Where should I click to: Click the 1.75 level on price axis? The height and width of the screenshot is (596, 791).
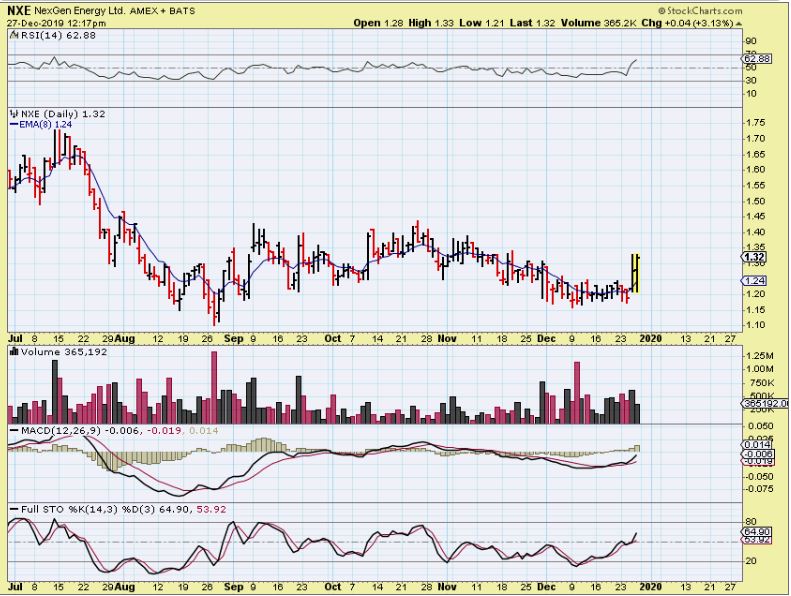[x=756, y=123]
